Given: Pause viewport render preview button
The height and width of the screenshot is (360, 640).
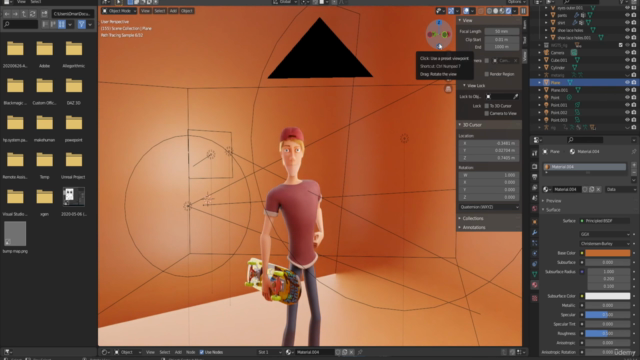Looking at the screenshot, I should click(523, 11).
